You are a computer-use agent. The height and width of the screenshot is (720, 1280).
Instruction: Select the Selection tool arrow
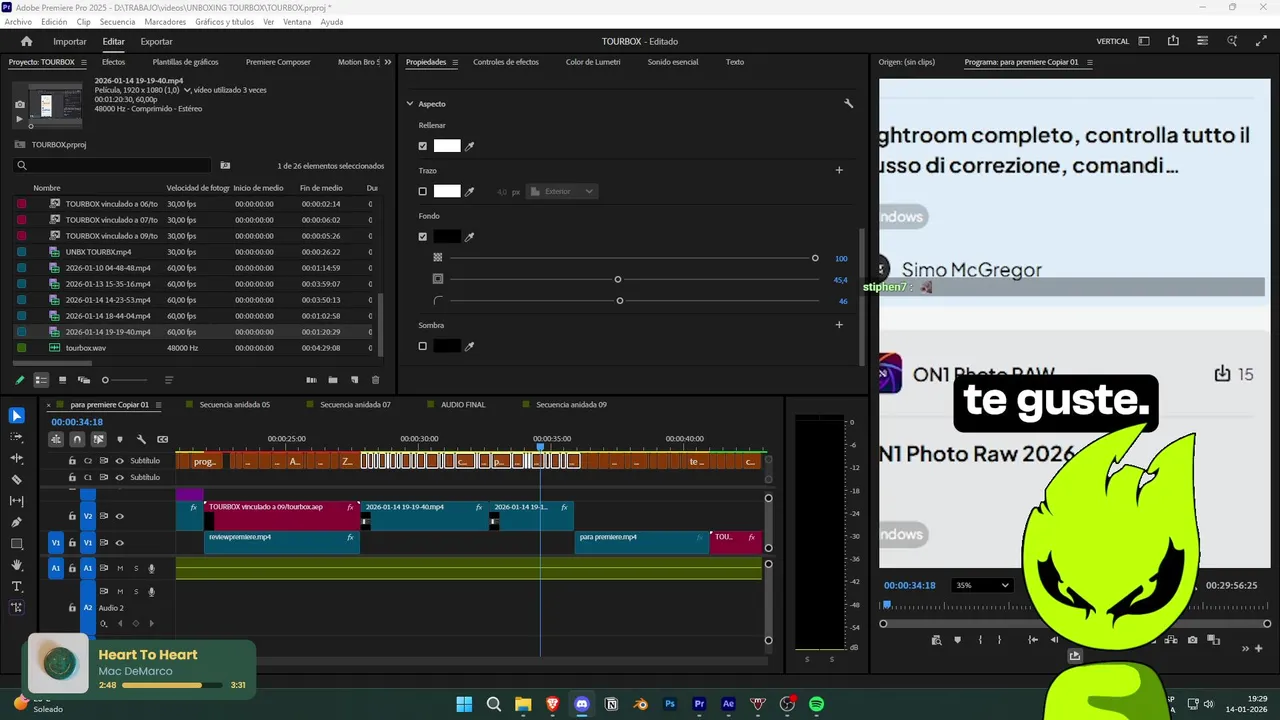coord(16,415)
